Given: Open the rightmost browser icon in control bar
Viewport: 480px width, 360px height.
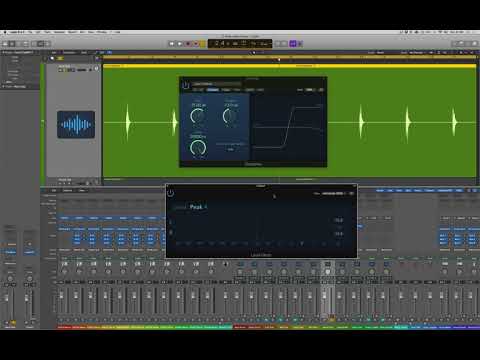Looking at the screenshot, I should pyautogui.click(x=475, y=44).
